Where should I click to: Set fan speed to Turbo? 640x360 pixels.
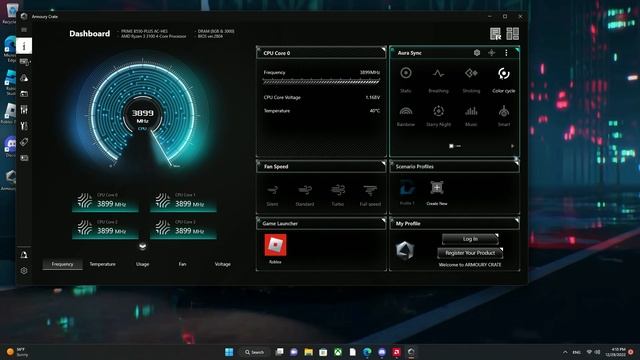click(338, 196)
